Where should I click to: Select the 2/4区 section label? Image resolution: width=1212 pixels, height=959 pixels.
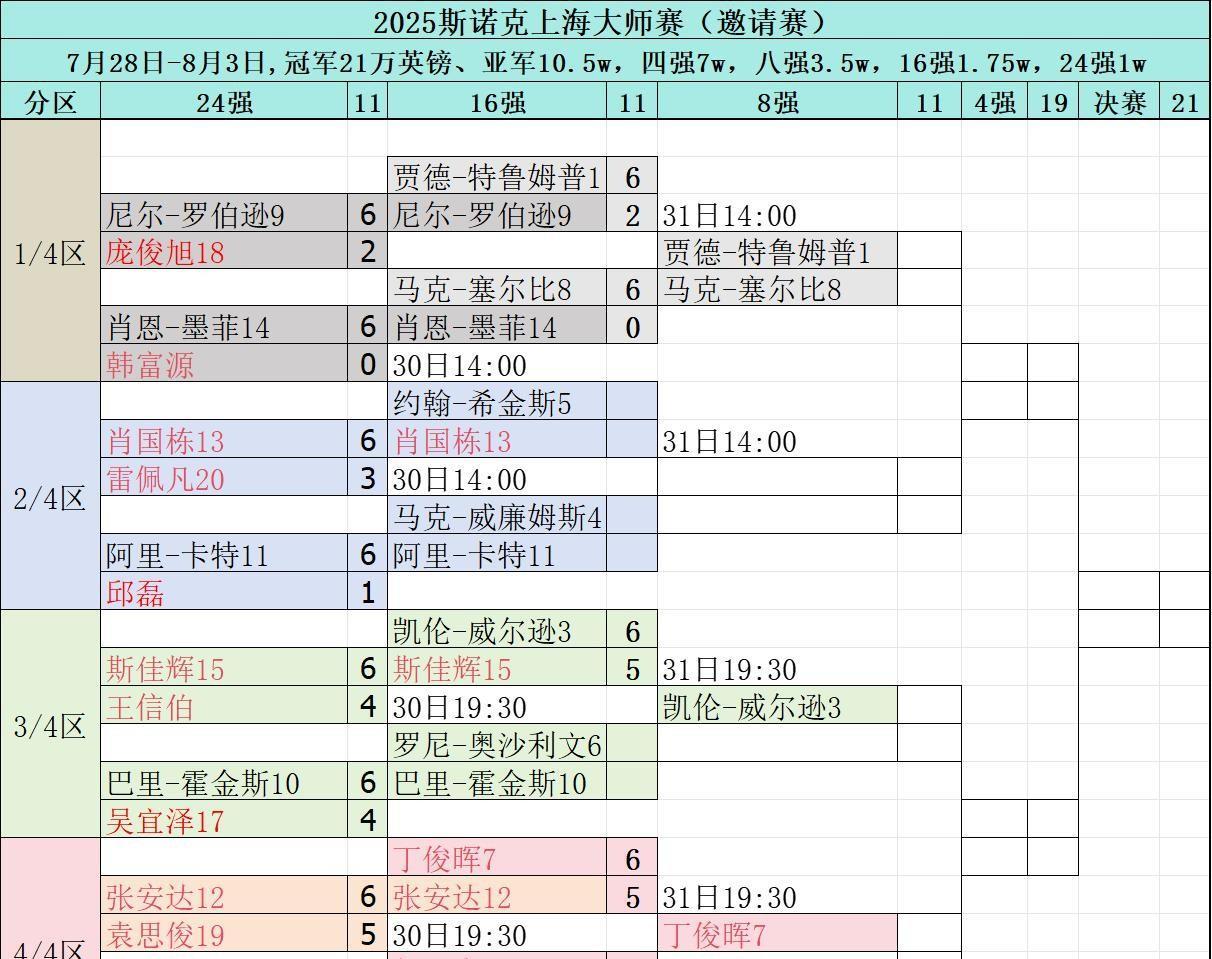(x=51, y=496)
